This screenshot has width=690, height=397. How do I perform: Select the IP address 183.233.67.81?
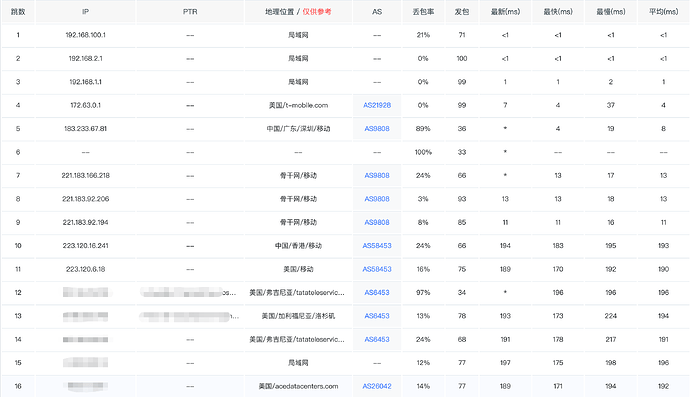pyautogui.click(x=85, y=129)
